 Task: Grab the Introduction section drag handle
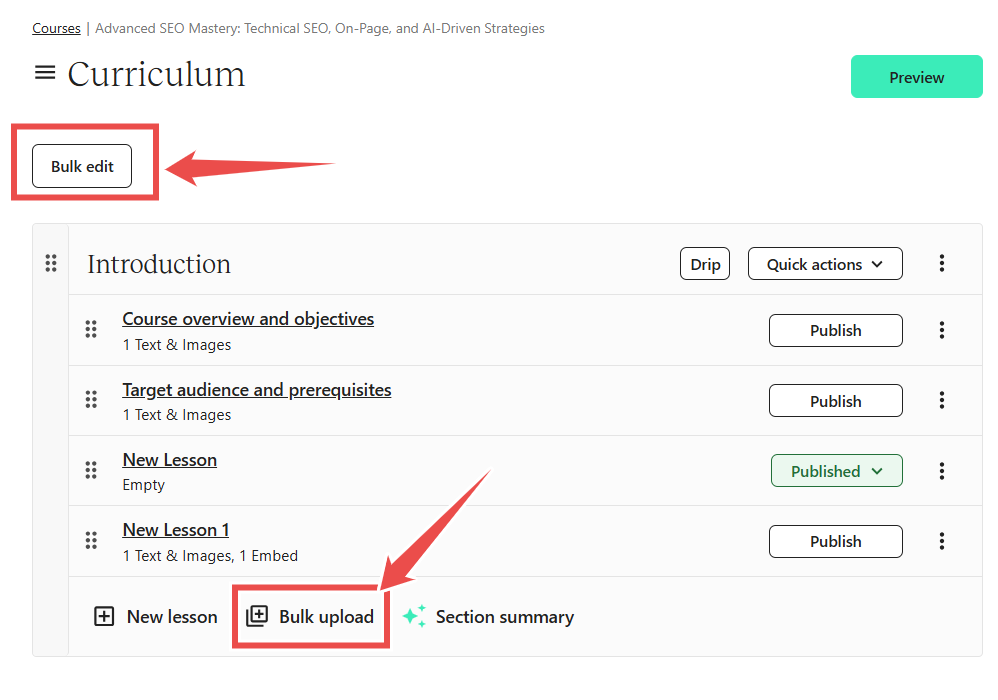tap(51, 263)
